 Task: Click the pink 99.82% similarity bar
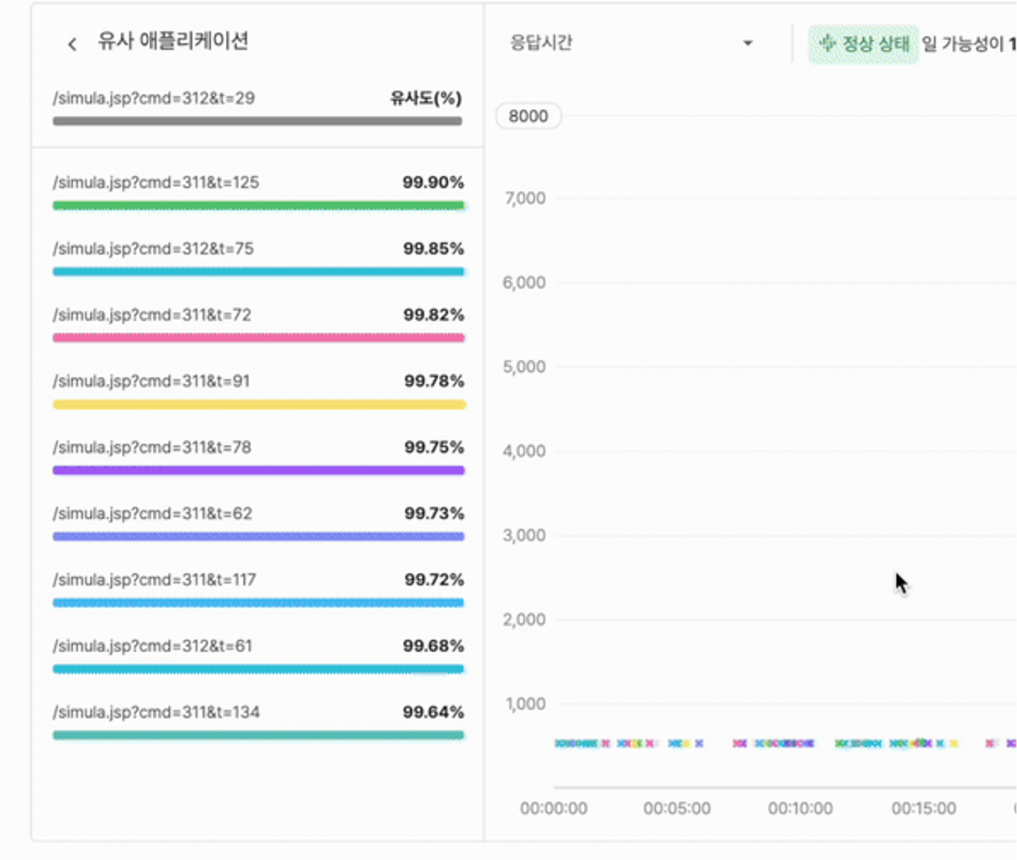258,338
